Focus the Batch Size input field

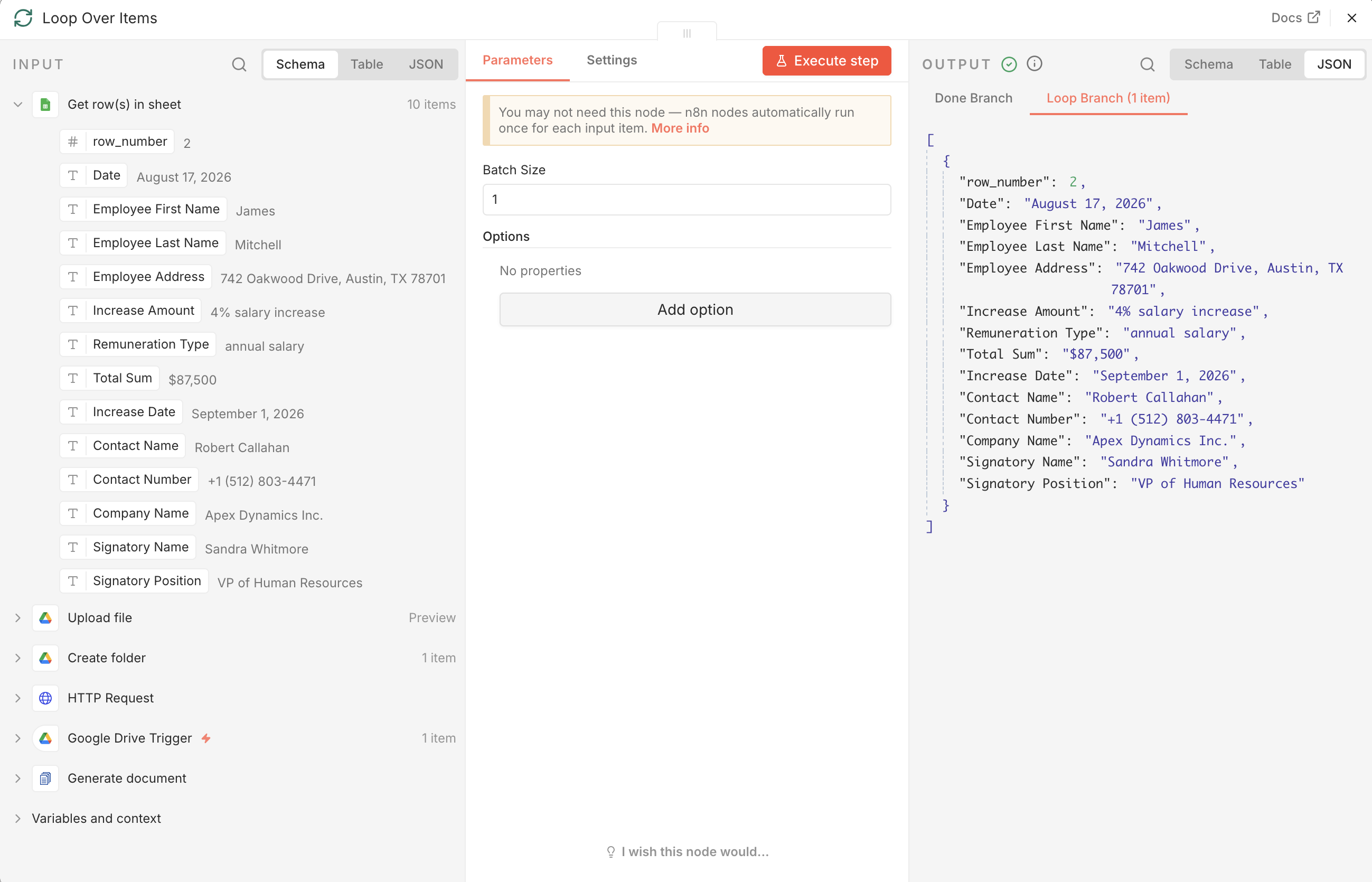[x=686, y=199]
